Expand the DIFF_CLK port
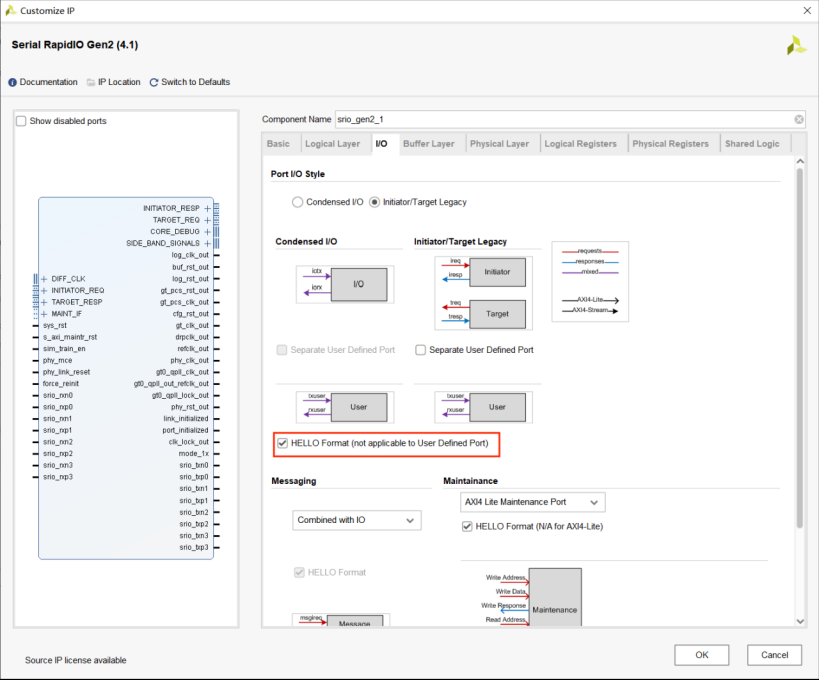Image resolution: width=819 pixels, height=680 pixels. 44,279
